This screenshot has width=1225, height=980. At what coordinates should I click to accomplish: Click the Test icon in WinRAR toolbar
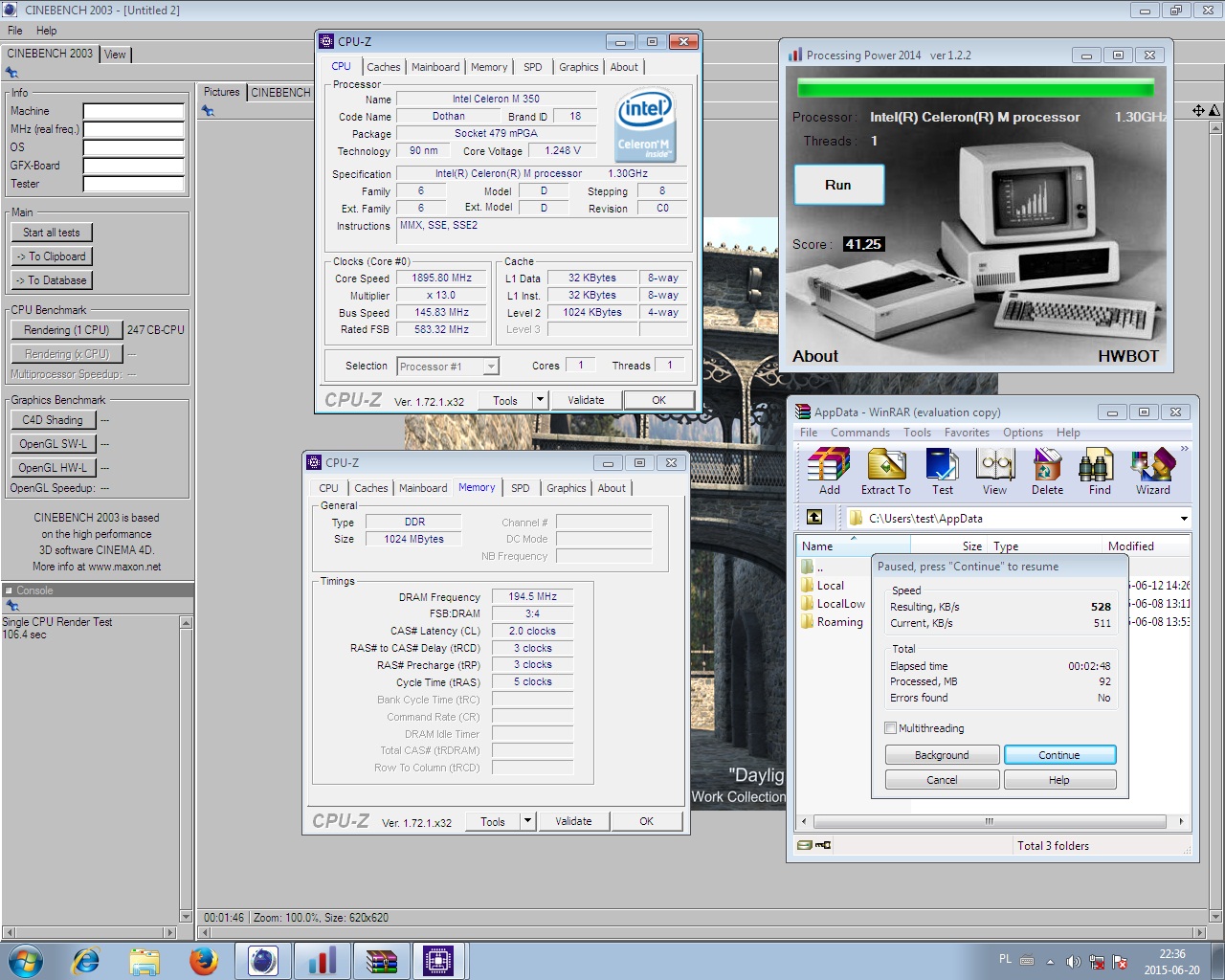coord(943,472)
